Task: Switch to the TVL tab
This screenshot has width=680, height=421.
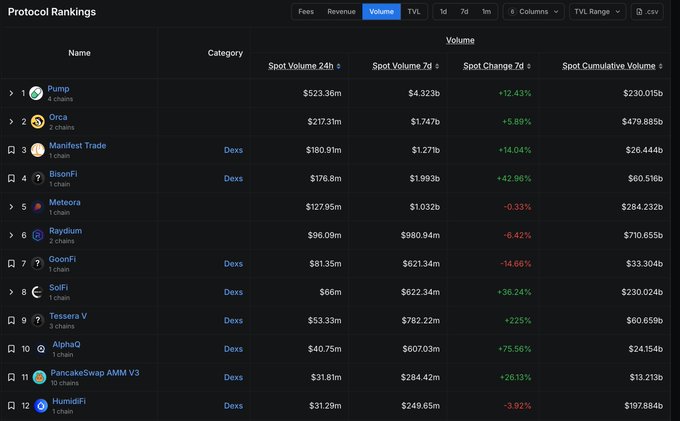Action: pyautogui.click(x=414, y=12)
